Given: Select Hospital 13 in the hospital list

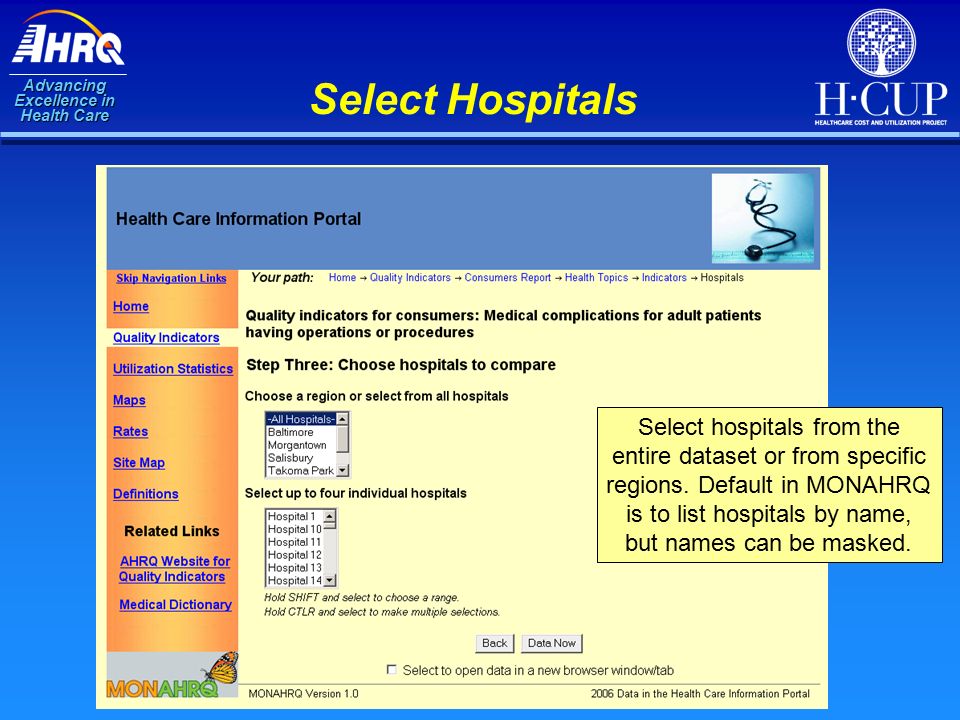Looking at the screenshot, I should point(294,568).
